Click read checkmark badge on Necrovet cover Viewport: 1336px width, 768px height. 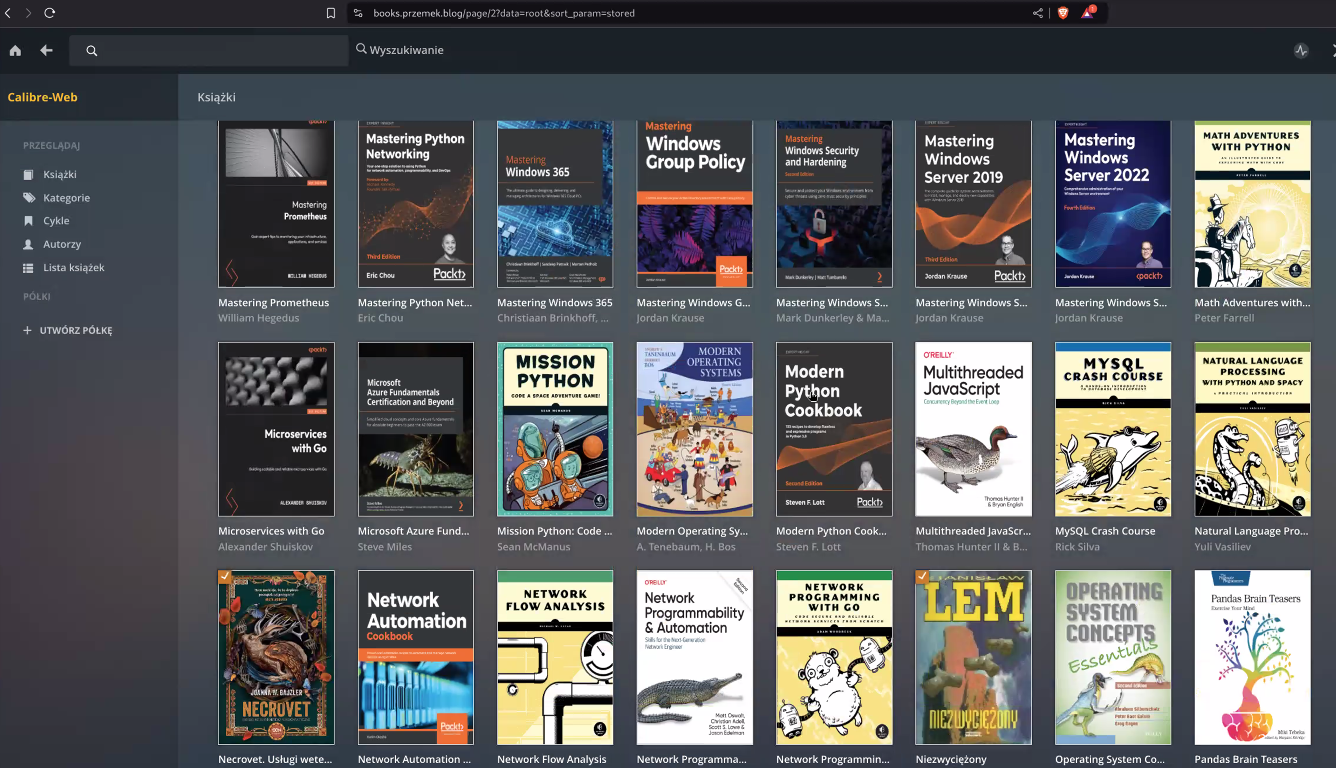(224, 576)
